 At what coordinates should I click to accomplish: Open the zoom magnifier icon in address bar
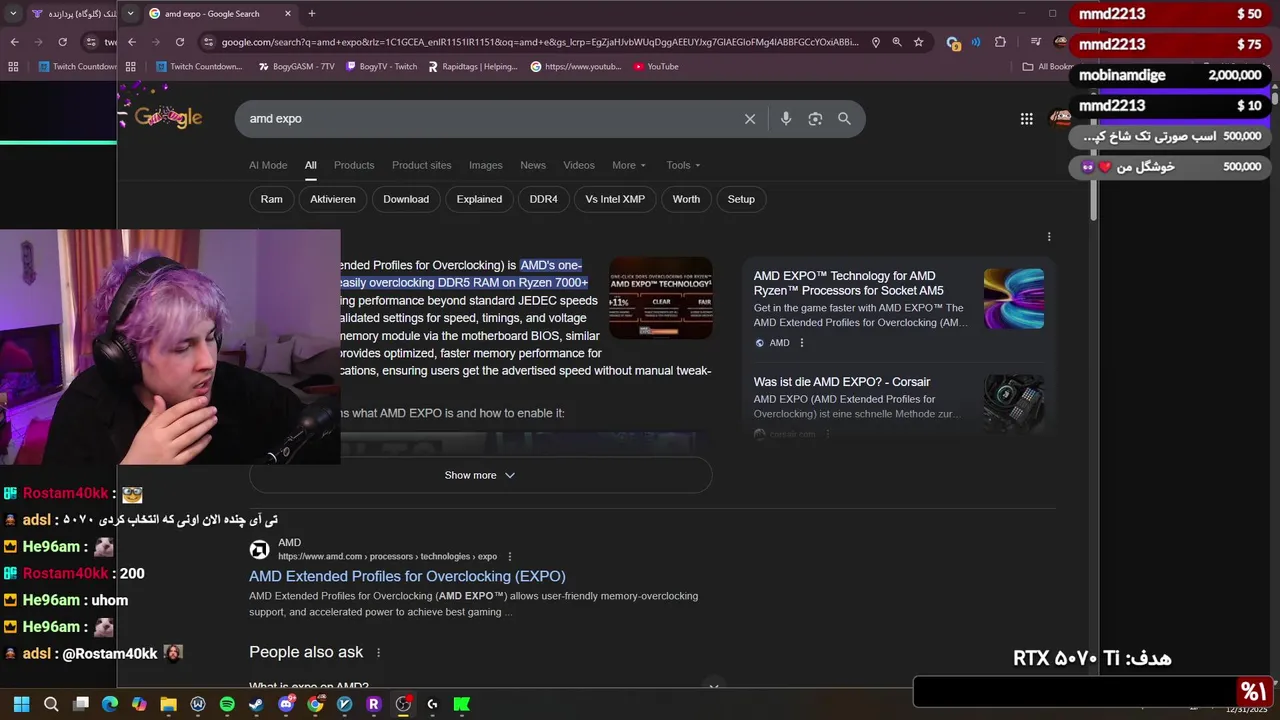pyautogui.click(x=897, y=42)
